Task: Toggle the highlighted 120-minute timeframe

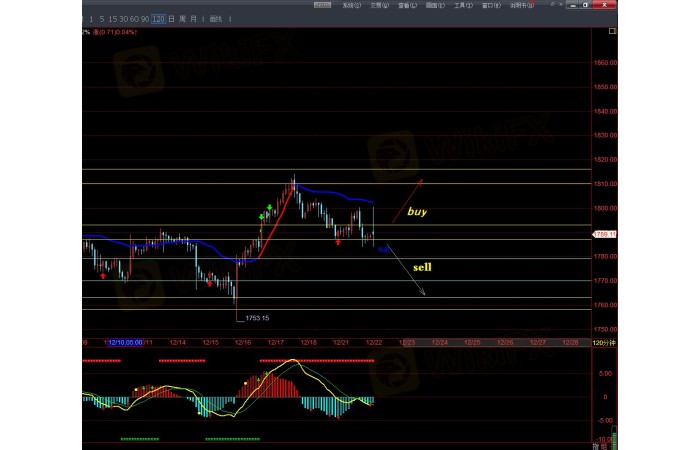Action: [x=158, y=19]
